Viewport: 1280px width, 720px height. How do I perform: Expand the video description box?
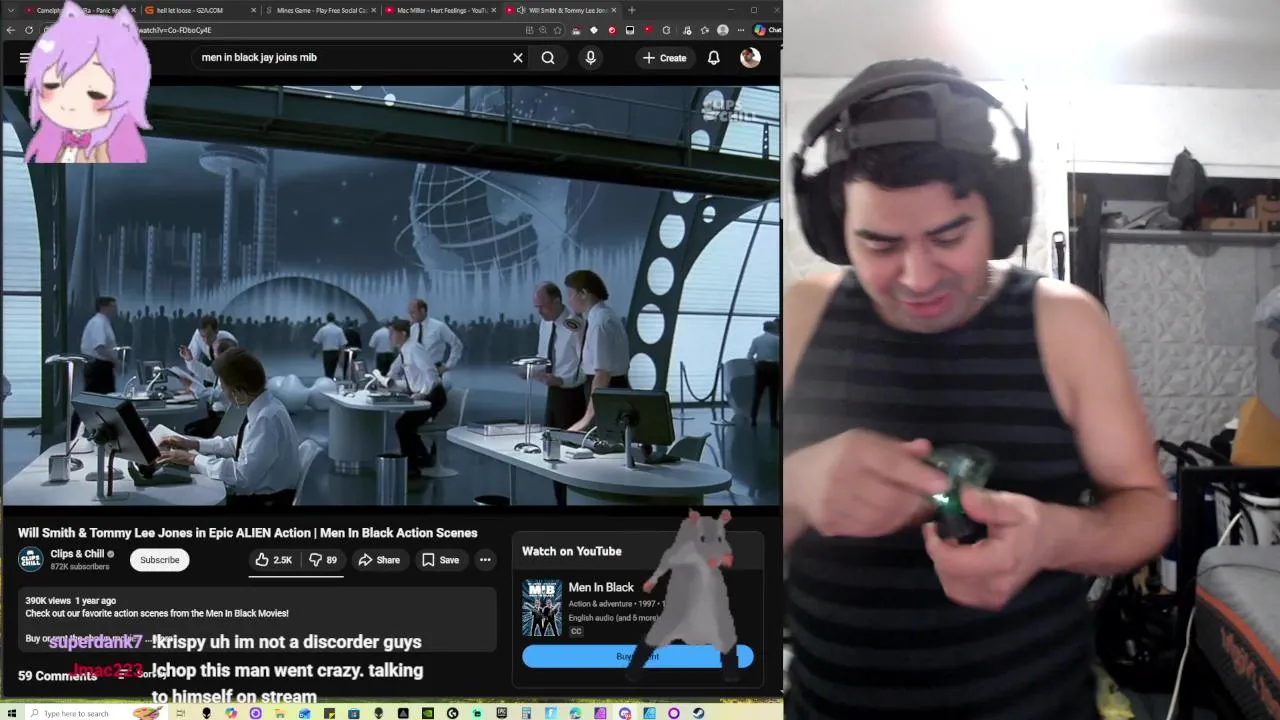[257, 620]
